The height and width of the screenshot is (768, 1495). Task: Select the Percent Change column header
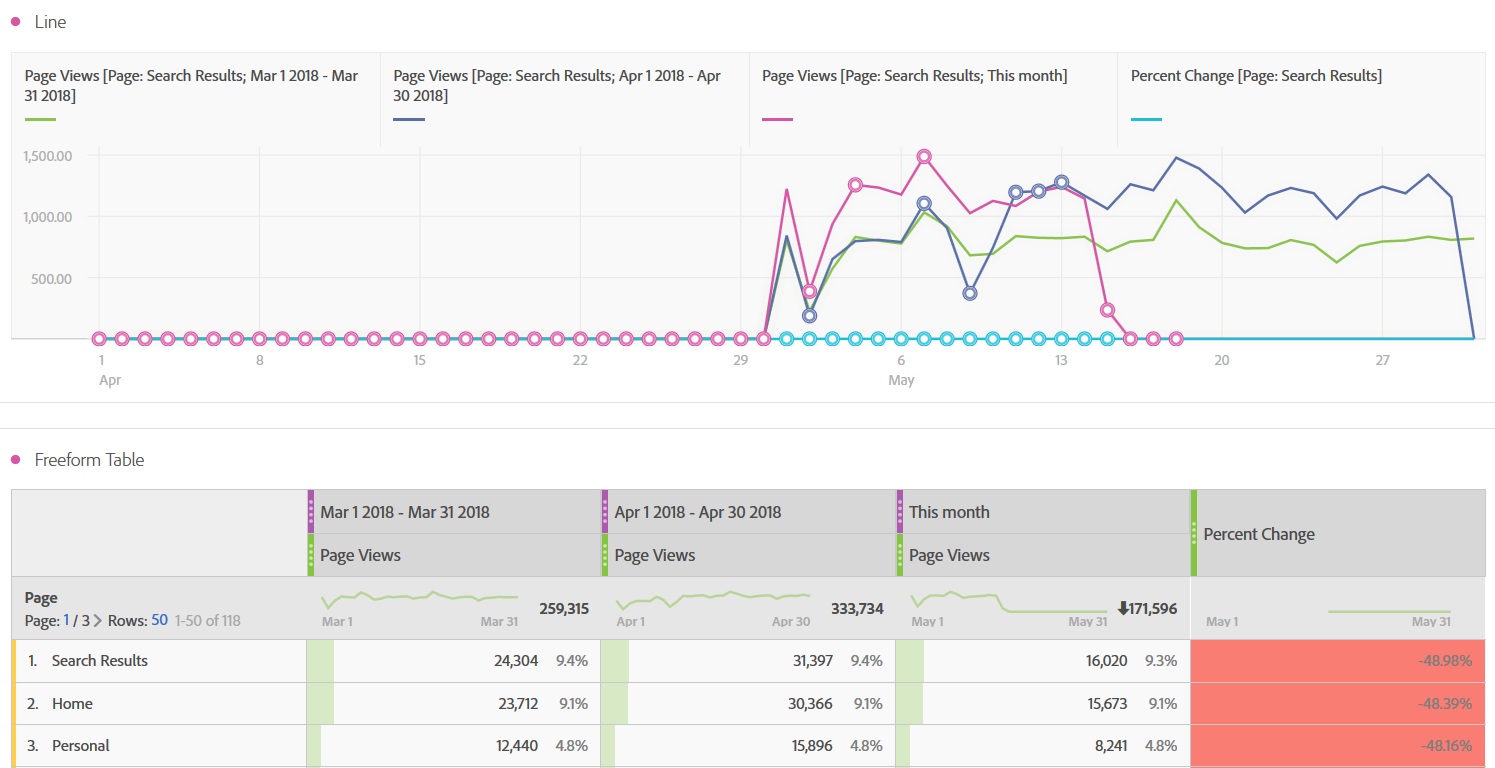(1259, 534)
